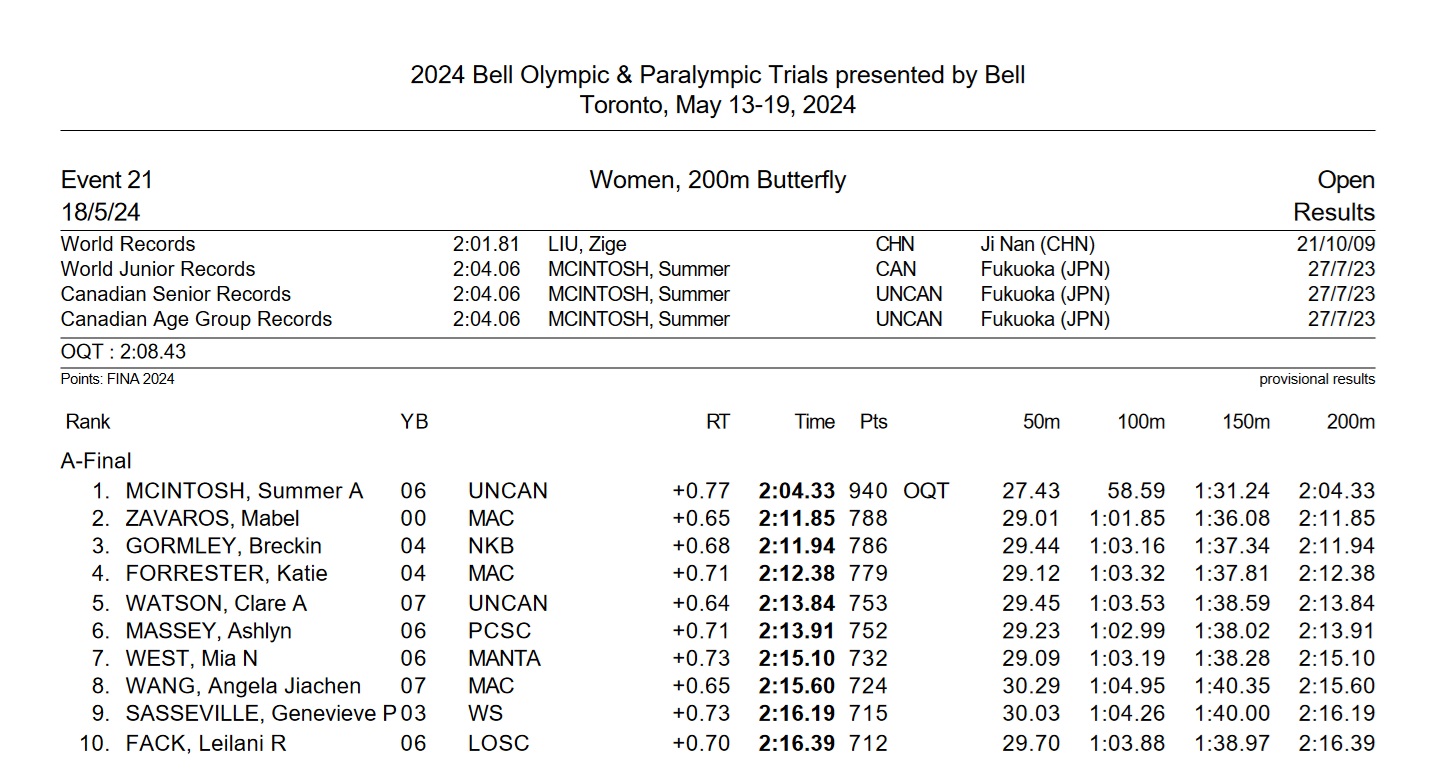The height and width of the screenshot is (781, 1437).
Task: Click the 'A-Final' section label
Action: [x=96, y=461]
